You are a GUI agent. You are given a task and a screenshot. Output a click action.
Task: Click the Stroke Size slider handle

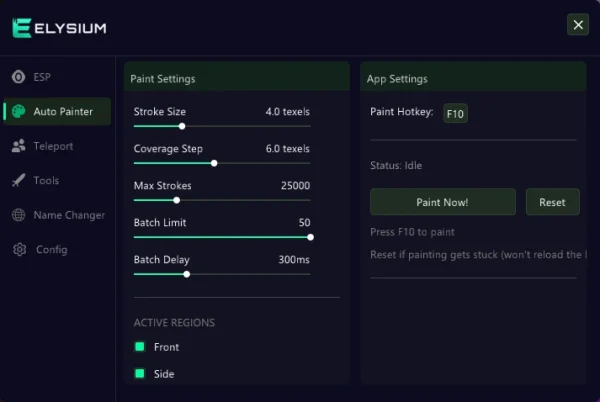[182, 126]
